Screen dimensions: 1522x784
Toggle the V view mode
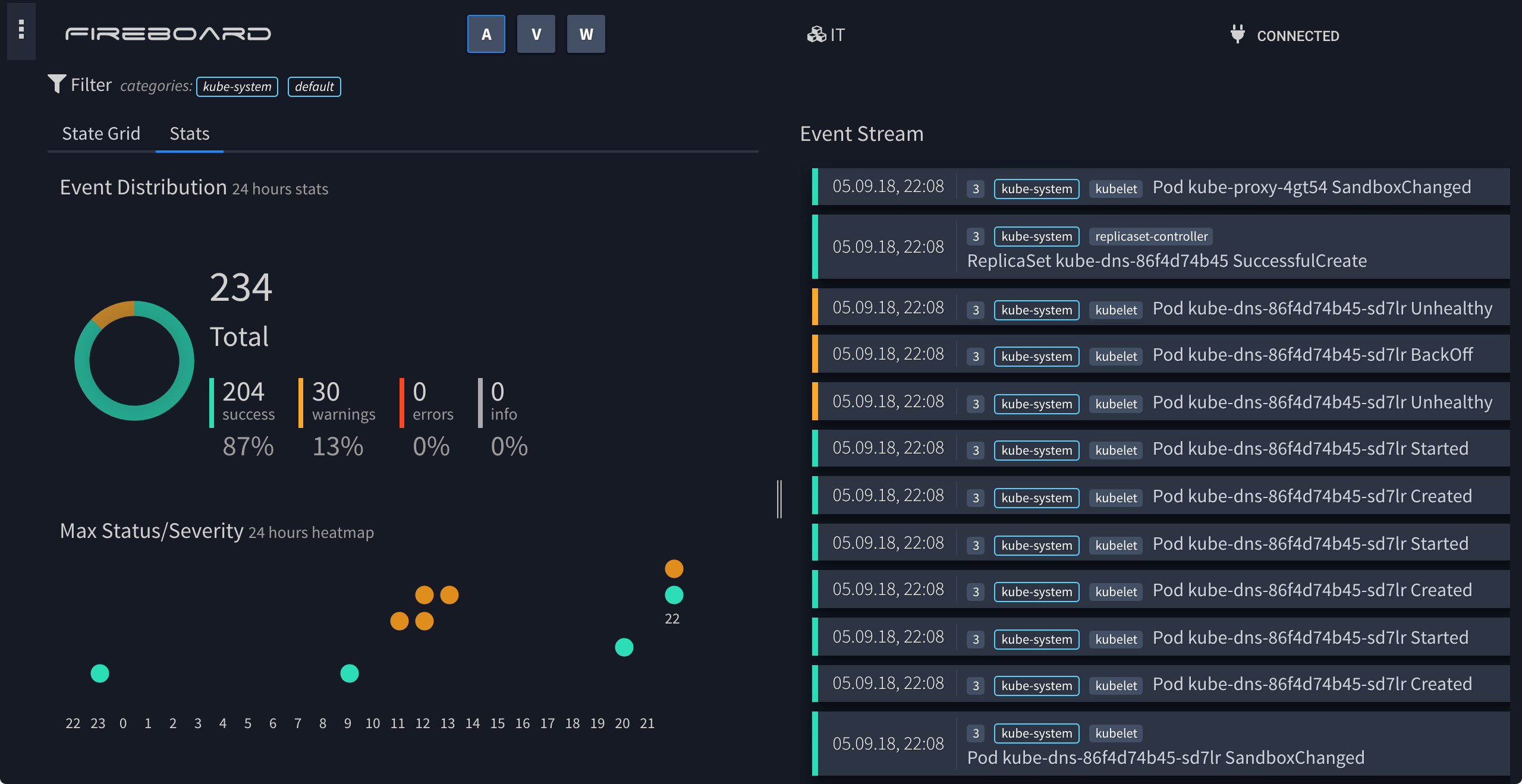pyautogui.click(x=536, y=34)
